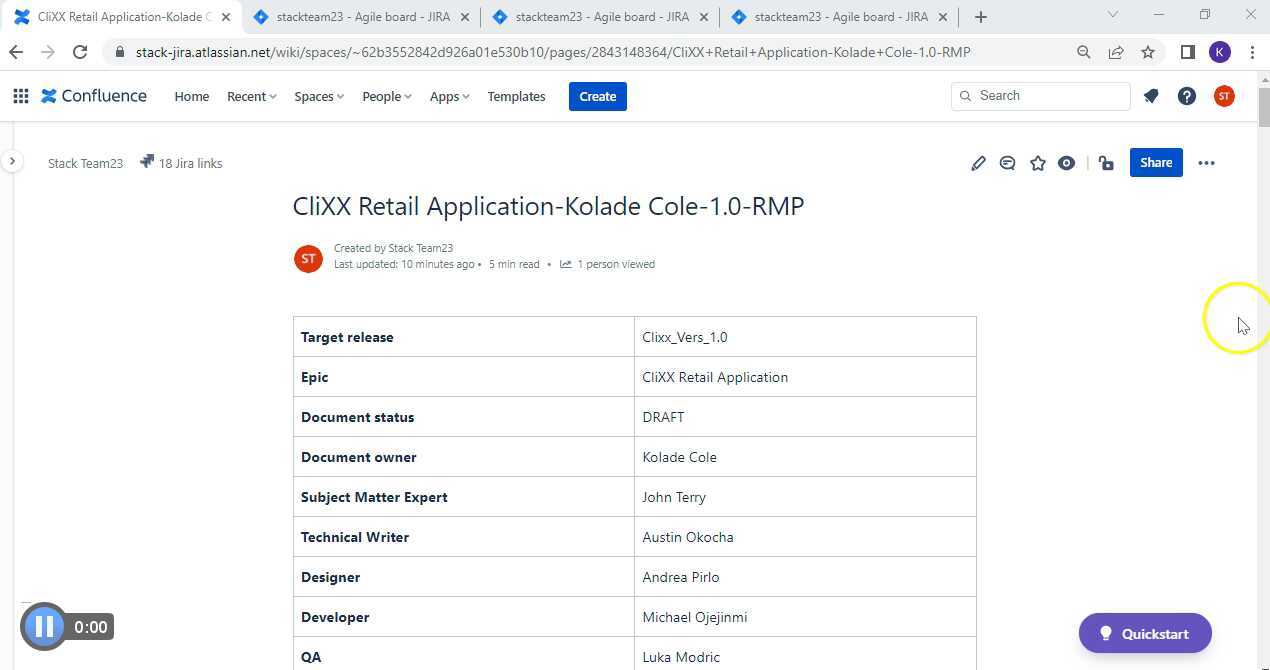The width and height of the screenshot is (1270, 670).
Task: Open the Quickstart panel
Action: [1144, 633]
